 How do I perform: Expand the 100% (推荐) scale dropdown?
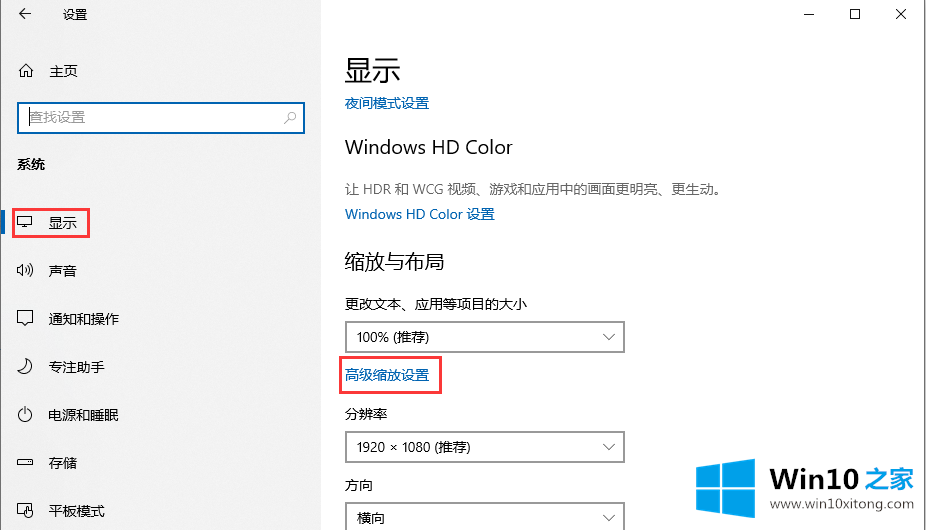(x=484, y=337)
